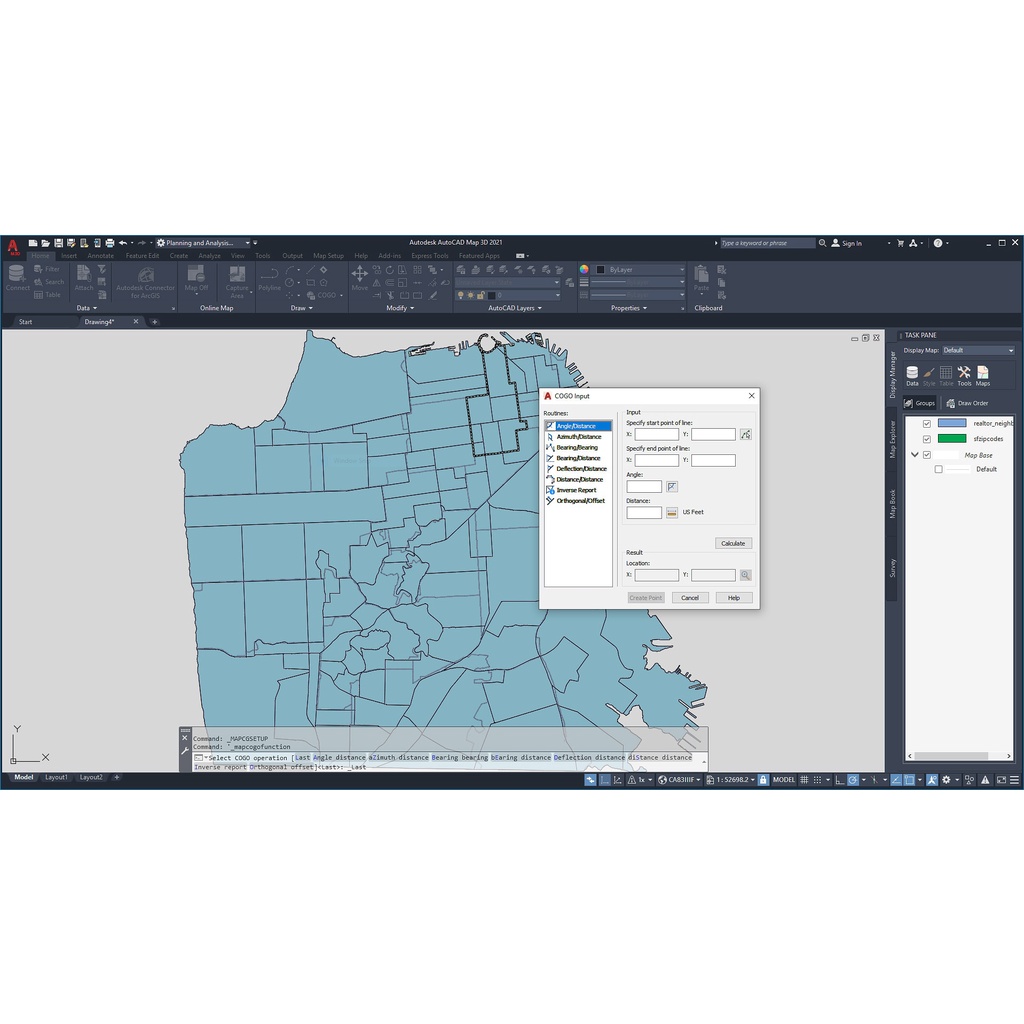
Task: Click the Sign In button
Action: point(846,243)
